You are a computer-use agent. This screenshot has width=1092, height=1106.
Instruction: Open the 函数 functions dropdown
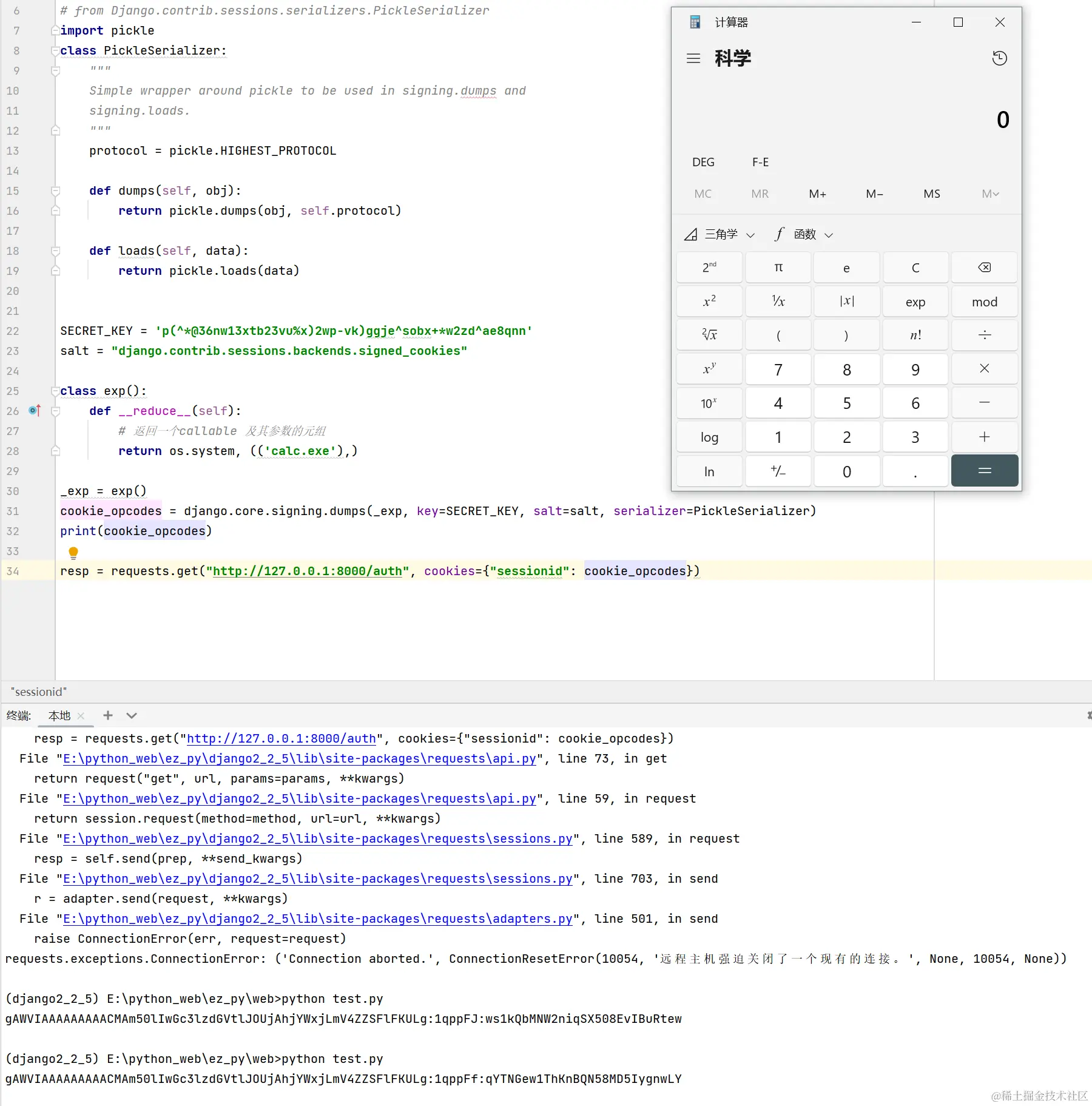pyautogui.click(x=804, y=234)
